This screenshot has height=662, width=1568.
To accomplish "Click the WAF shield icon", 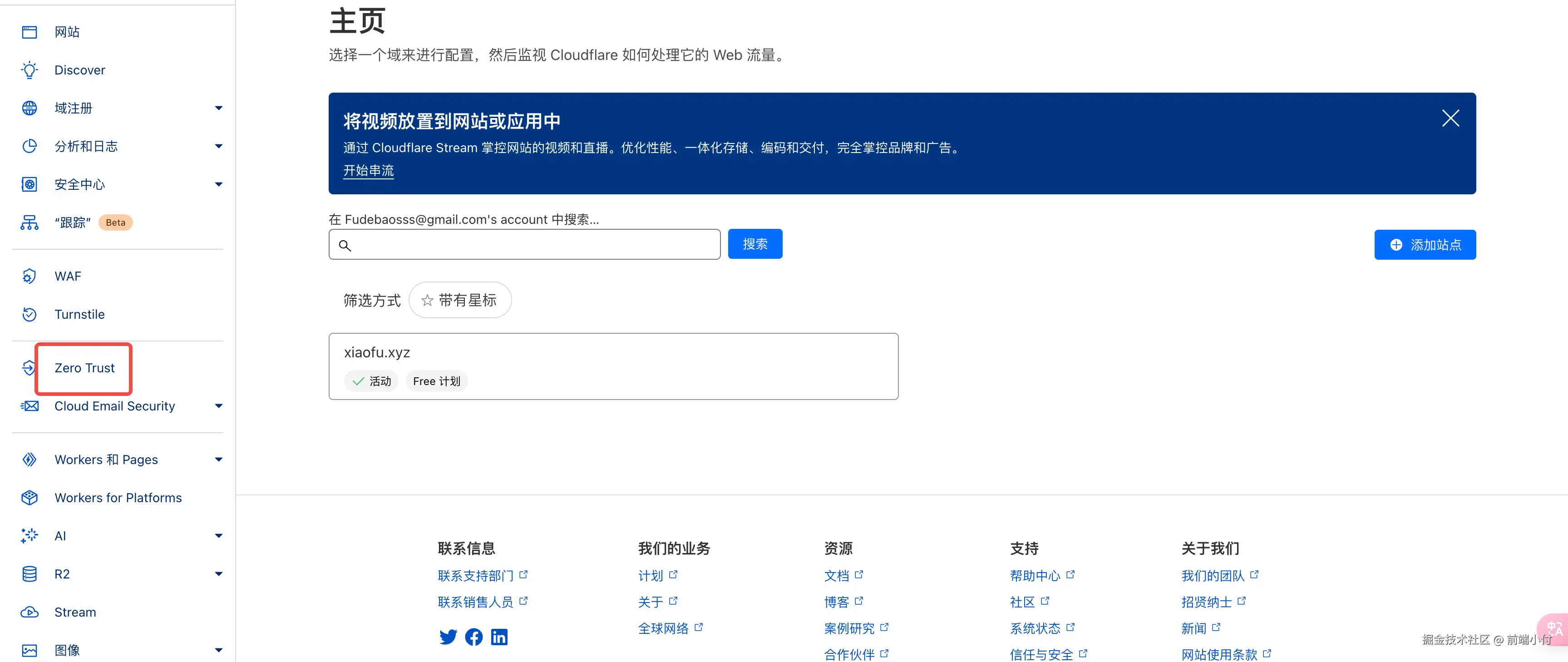I will coord(29,277).
